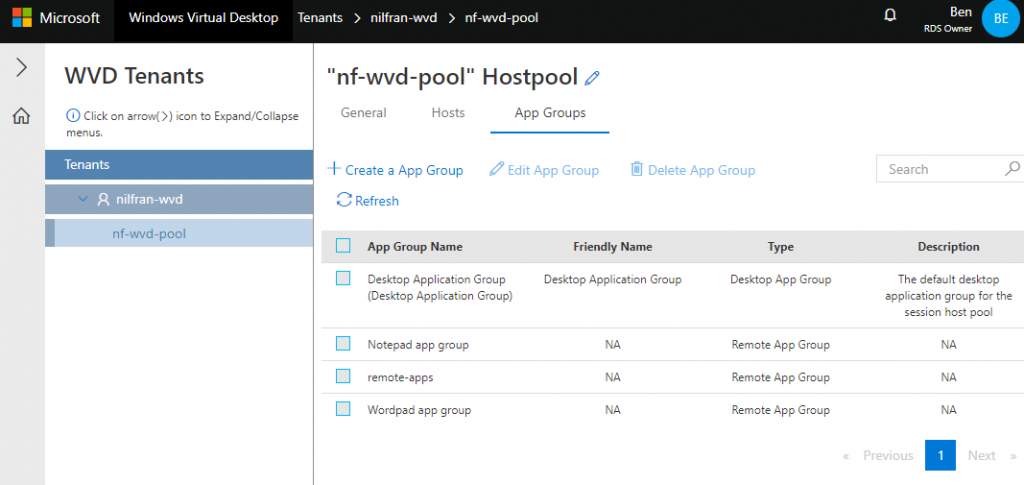Click the Delete App Group trash icon
The width and height of the screenshot is (1024, 485).
pos(636,169)
